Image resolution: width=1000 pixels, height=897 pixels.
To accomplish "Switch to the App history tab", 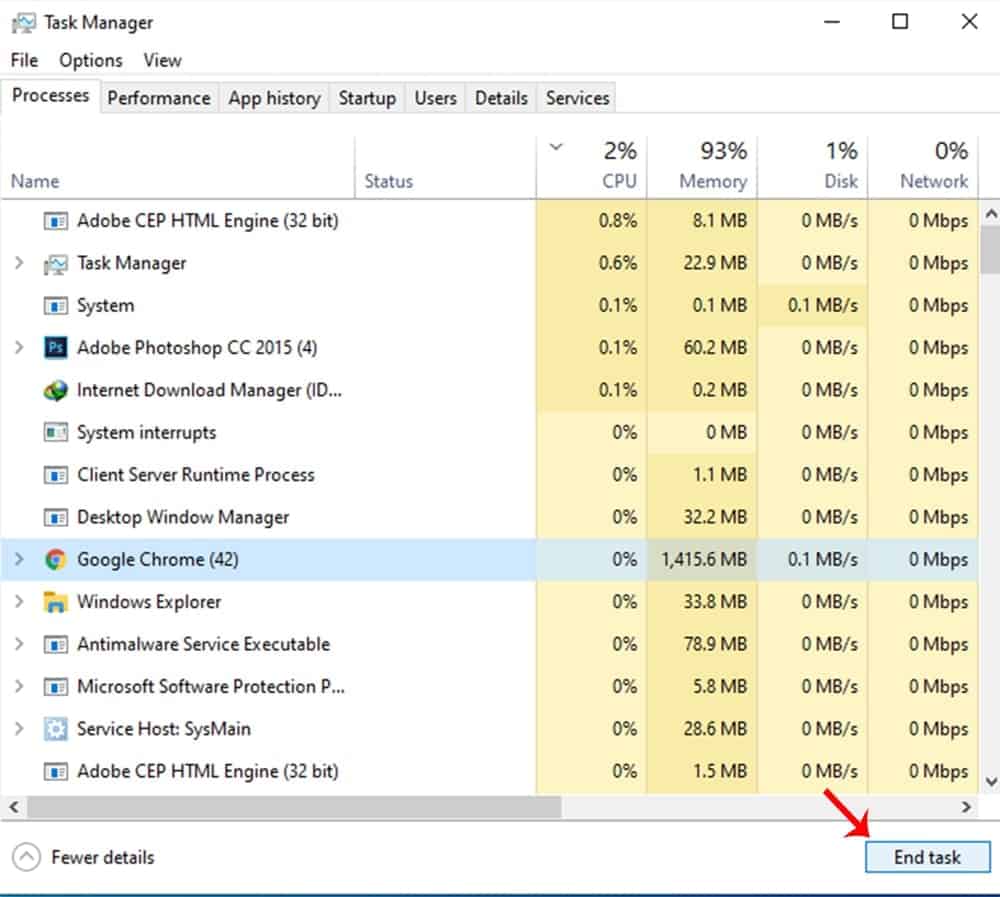I will coord(274,98).
